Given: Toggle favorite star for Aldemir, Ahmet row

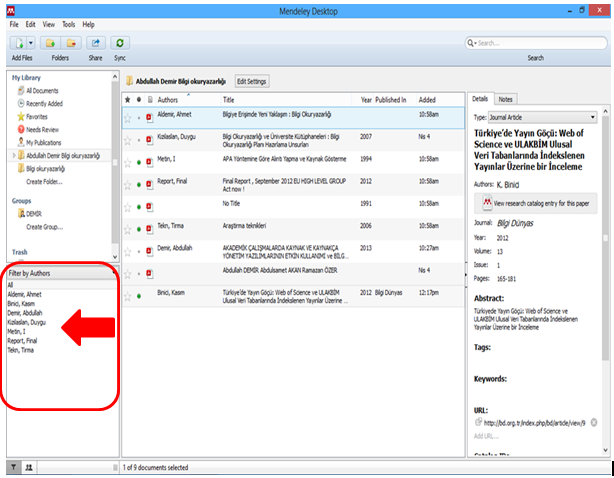Looking at the screenshot, I should pos(128,118).
